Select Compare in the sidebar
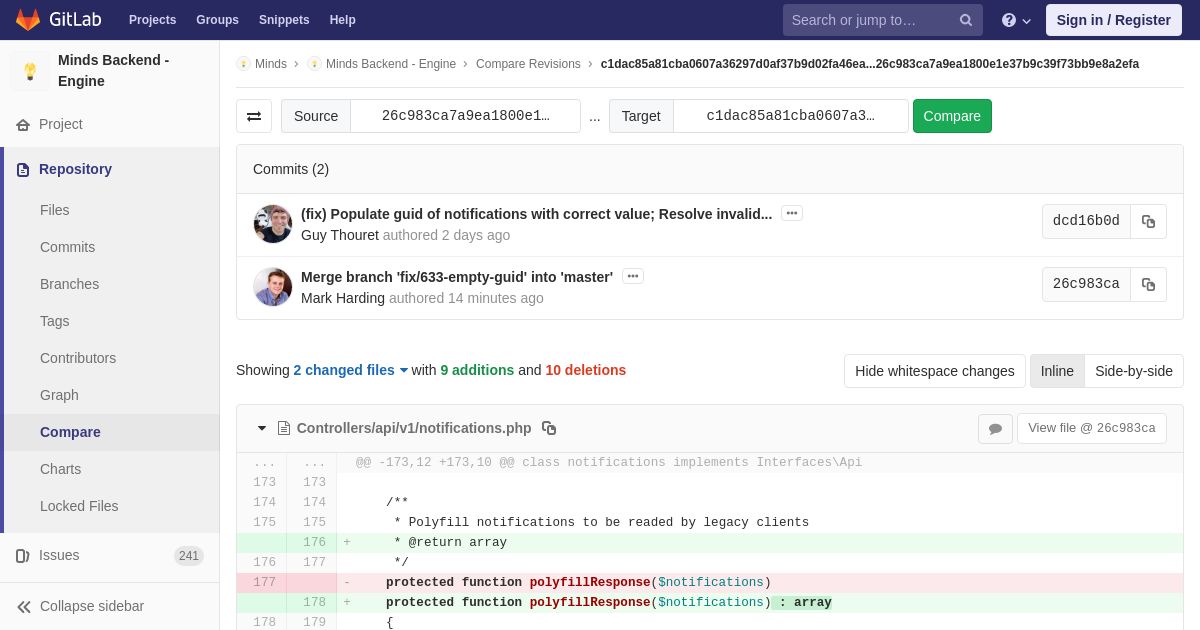This screenshot has height=630, width=1200. [x=70, y=432]
